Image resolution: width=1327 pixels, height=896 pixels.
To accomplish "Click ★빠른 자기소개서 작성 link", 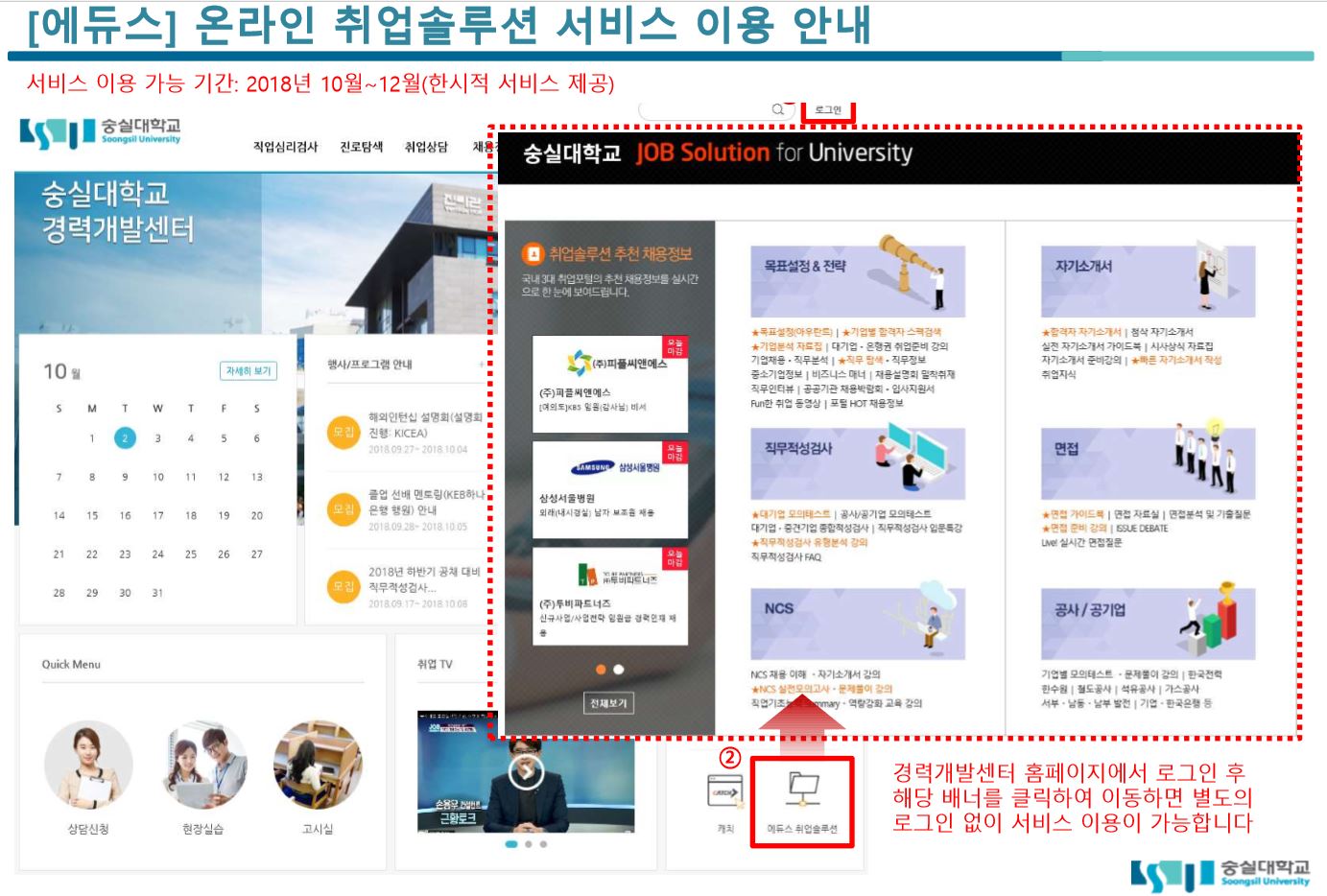I will (1176, 361).
